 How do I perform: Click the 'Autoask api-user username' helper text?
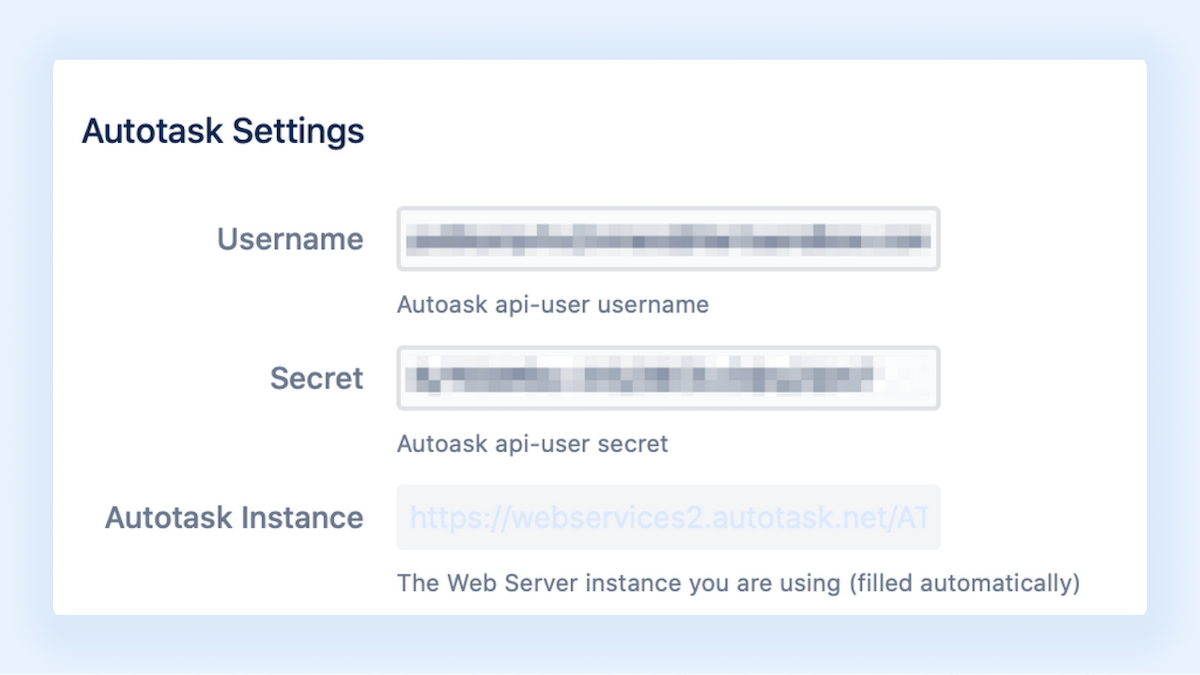[x=553, y=305]
